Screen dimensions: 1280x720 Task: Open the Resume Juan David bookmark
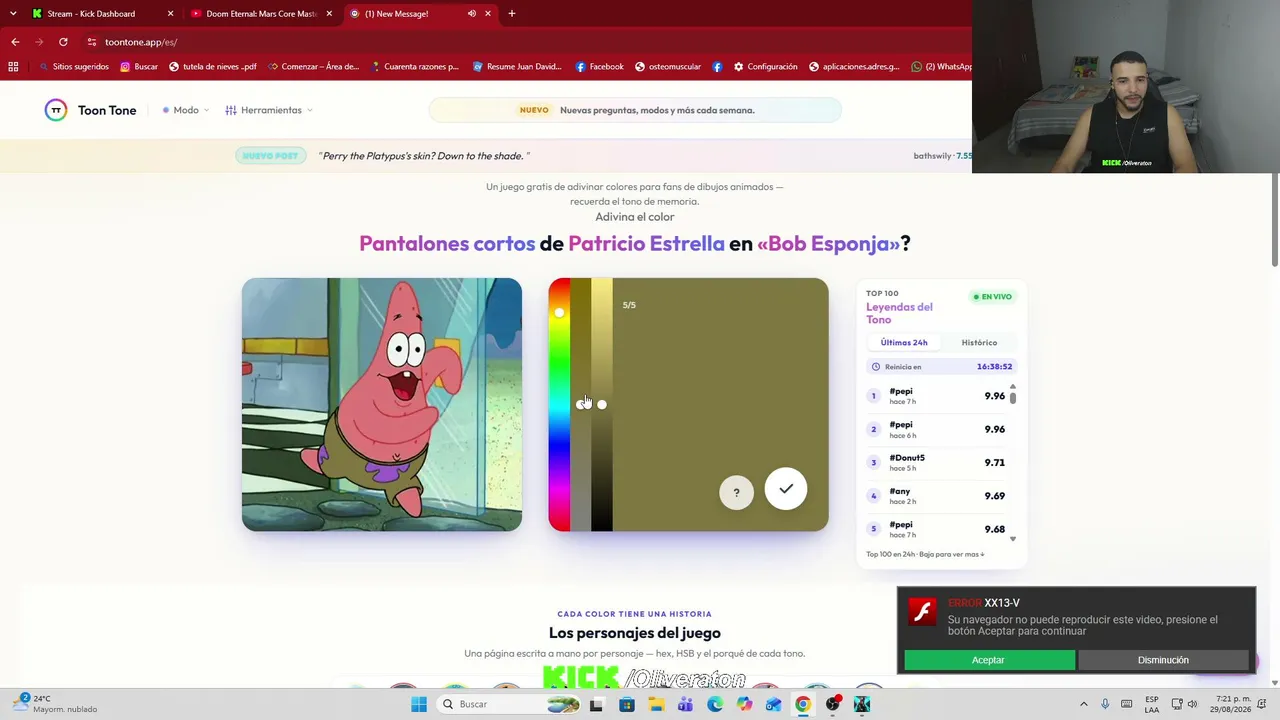[517, 67]
